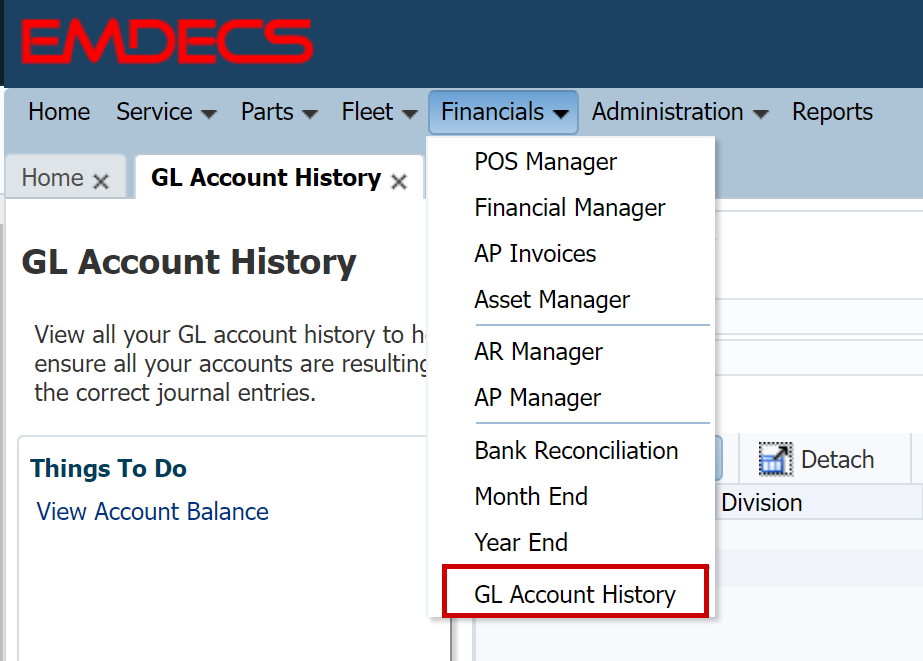Go to the Reports menu
The width and height of the screenshot is (923, 661).
832,112
